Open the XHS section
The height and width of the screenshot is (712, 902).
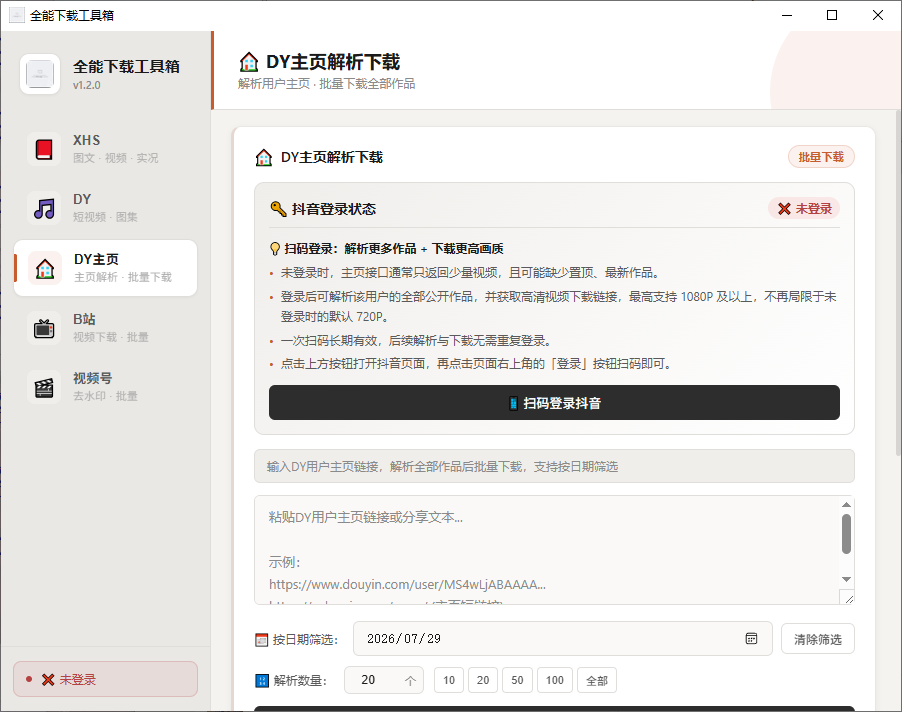tap(106, 149)
